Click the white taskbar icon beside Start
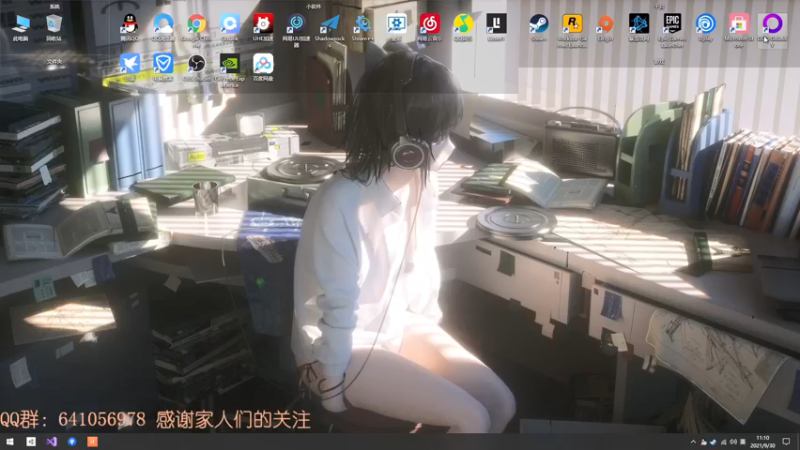The width and height of the screenshot is (800, 450). pos(31,442)
